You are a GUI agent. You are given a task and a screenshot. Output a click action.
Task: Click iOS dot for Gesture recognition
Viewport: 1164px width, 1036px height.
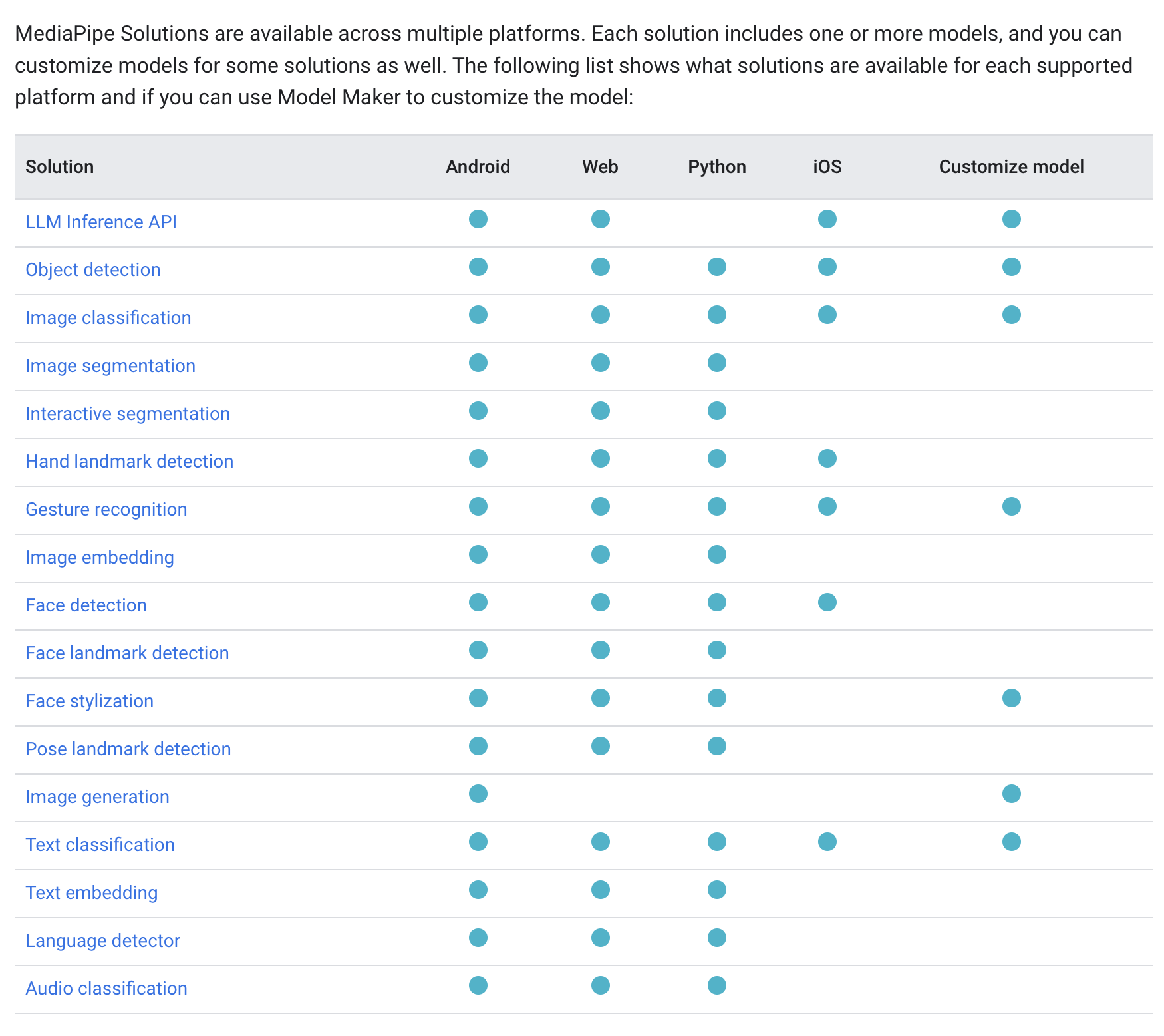(827, 506)
